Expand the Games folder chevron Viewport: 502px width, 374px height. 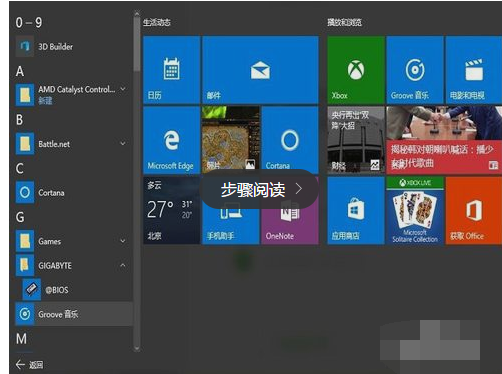point(123,241)
